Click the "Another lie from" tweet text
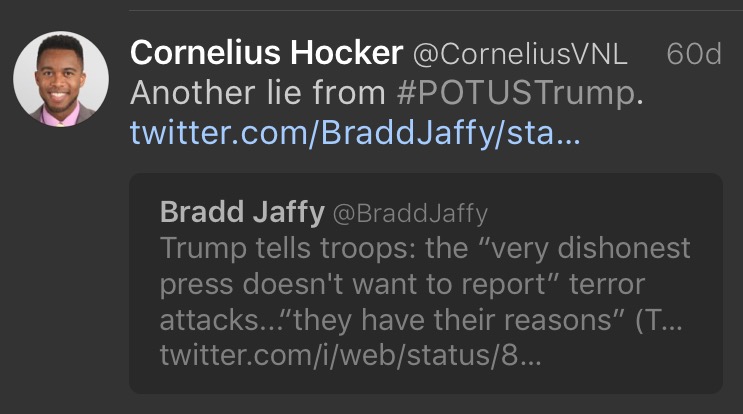 257,93
